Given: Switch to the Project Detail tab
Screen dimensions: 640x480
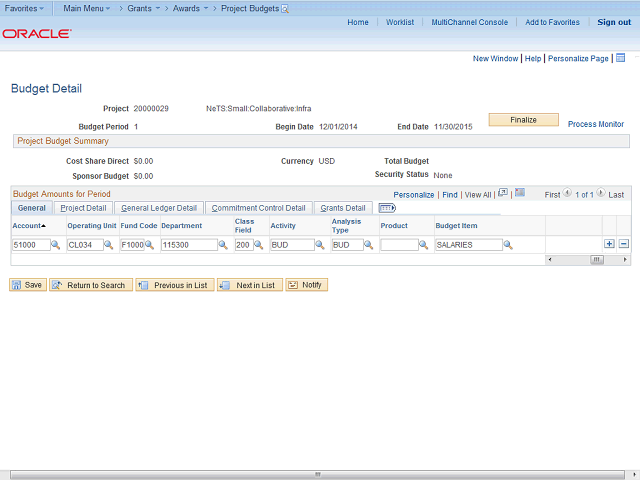Looking at the screenshot, I should [x=83, y=208].
